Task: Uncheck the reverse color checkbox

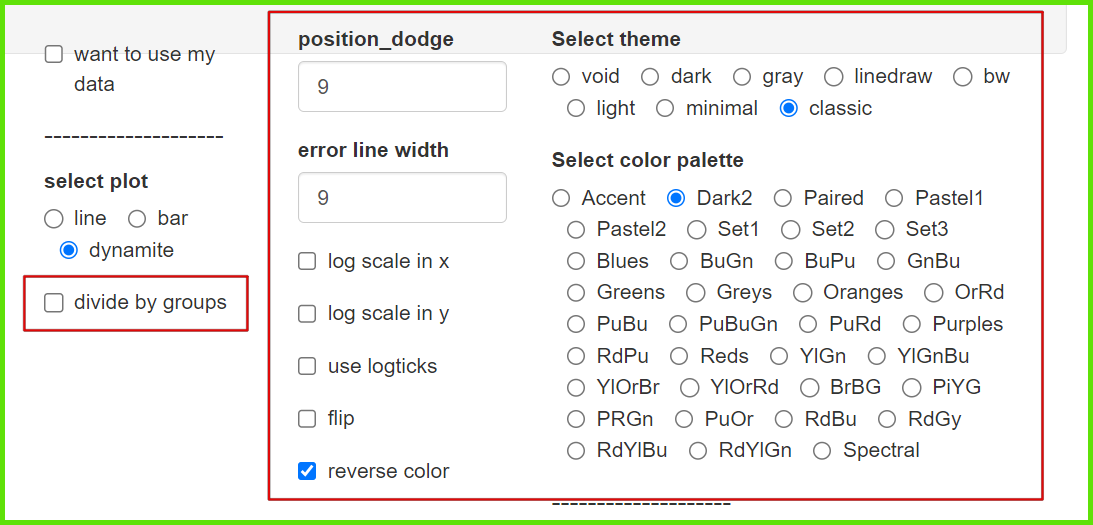Action: tap(307, 471)
